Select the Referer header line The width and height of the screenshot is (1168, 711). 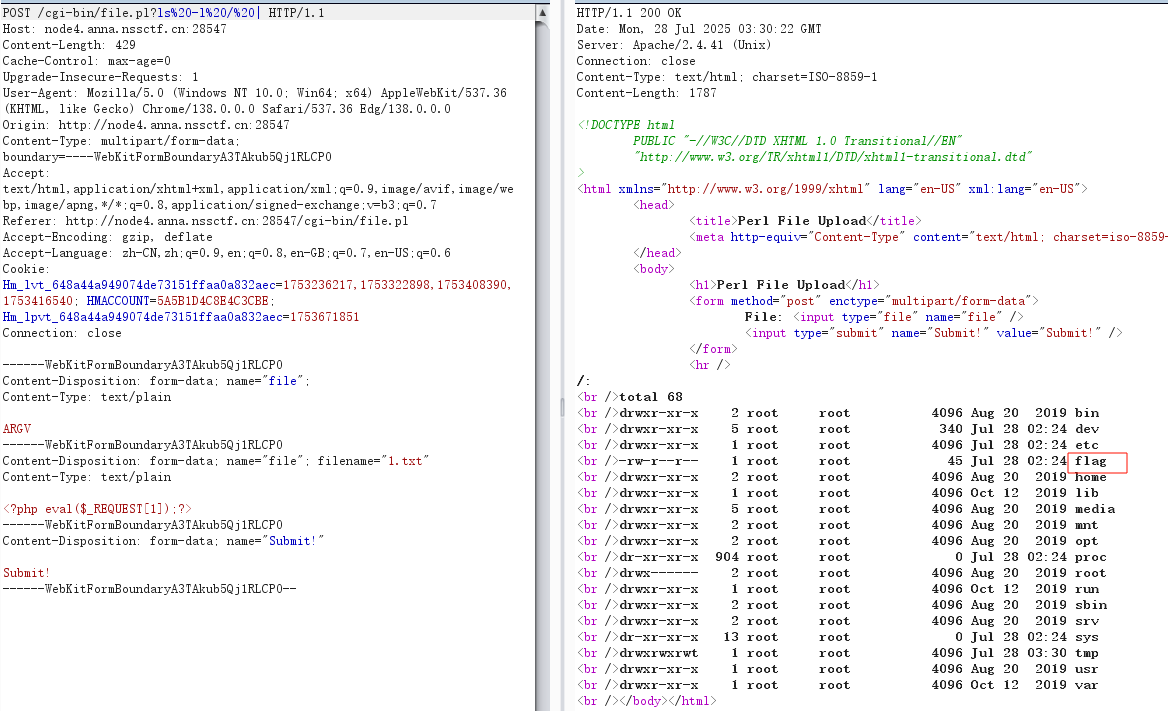click(206, 221)
